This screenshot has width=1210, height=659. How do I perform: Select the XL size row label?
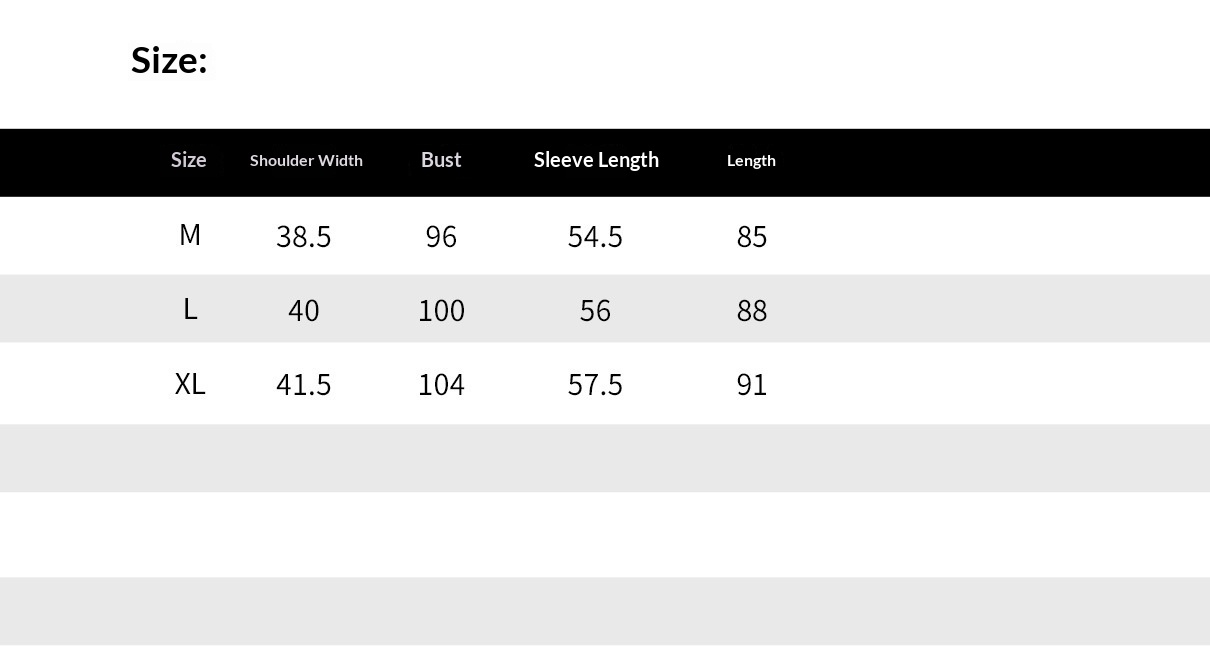tap(190, 384)
